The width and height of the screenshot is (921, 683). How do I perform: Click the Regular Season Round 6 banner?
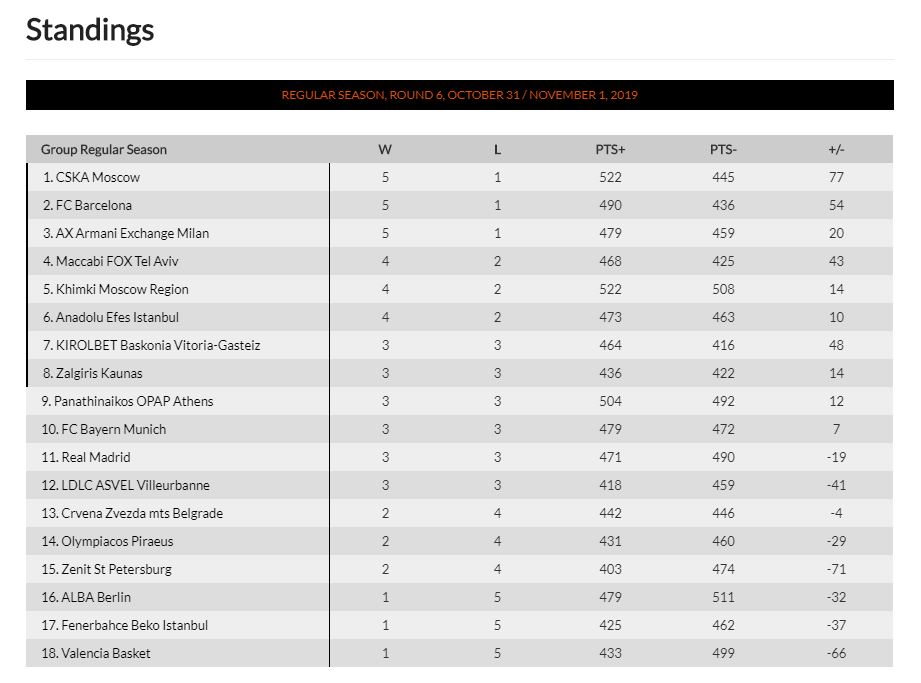tap(459, 95)
